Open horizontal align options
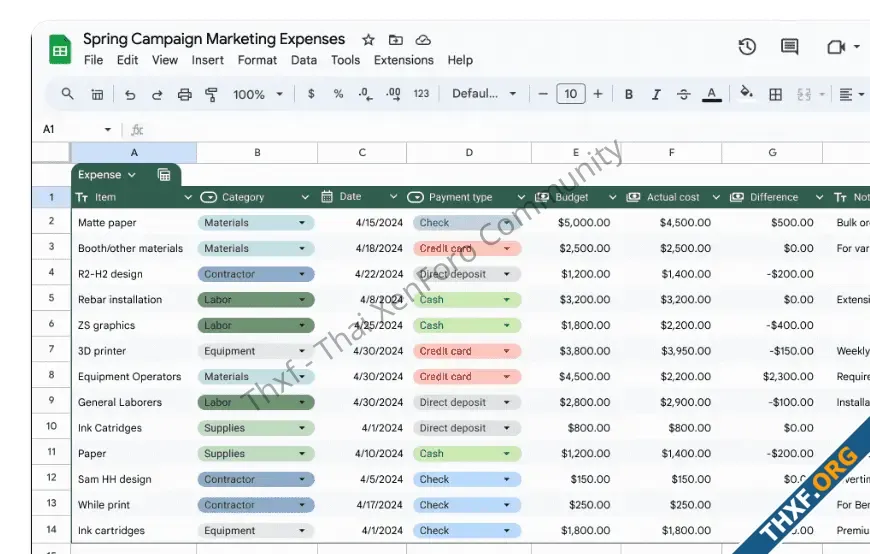Screen dimensions: 870x554 coord(851,94)
